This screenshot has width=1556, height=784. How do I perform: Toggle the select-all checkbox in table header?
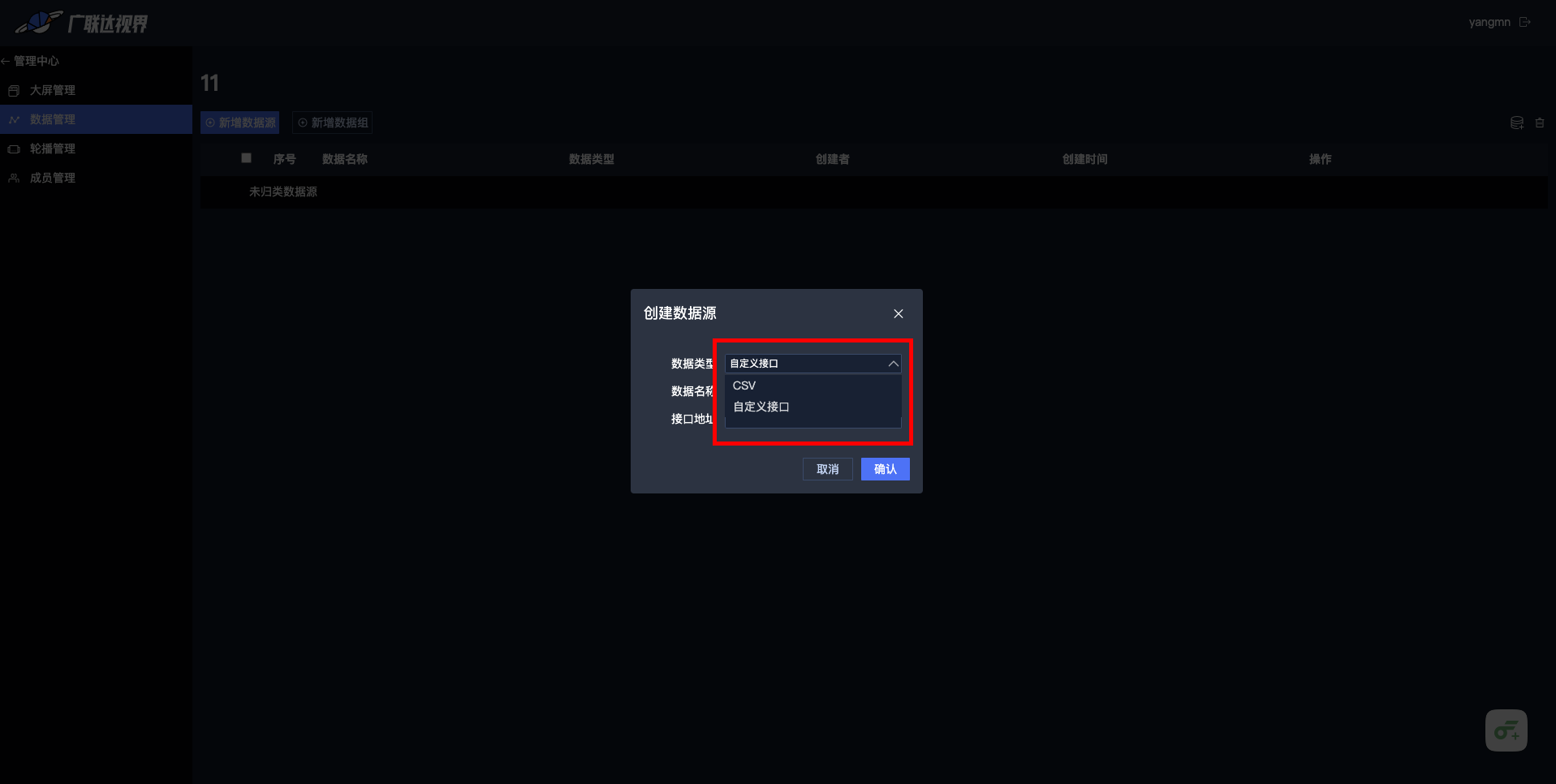tap(246, 158)
